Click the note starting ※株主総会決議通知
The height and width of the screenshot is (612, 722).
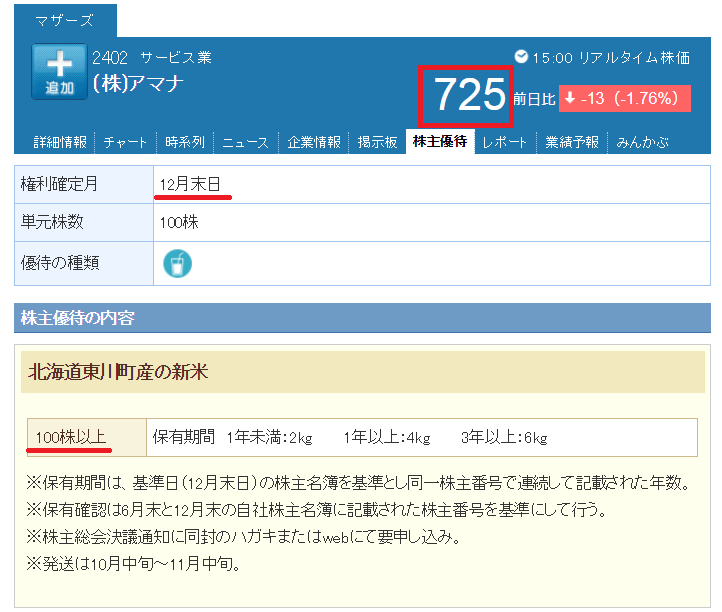(244, 536)
